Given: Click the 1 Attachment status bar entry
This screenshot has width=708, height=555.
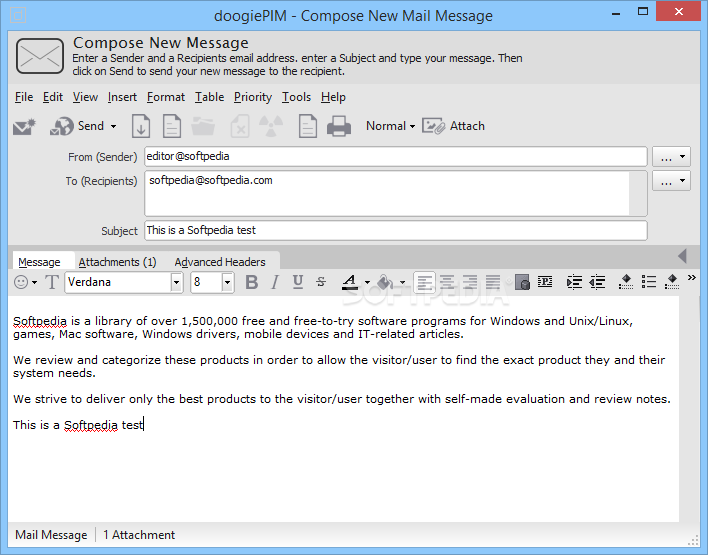Looking at the screenshot, I should point(139,535).
